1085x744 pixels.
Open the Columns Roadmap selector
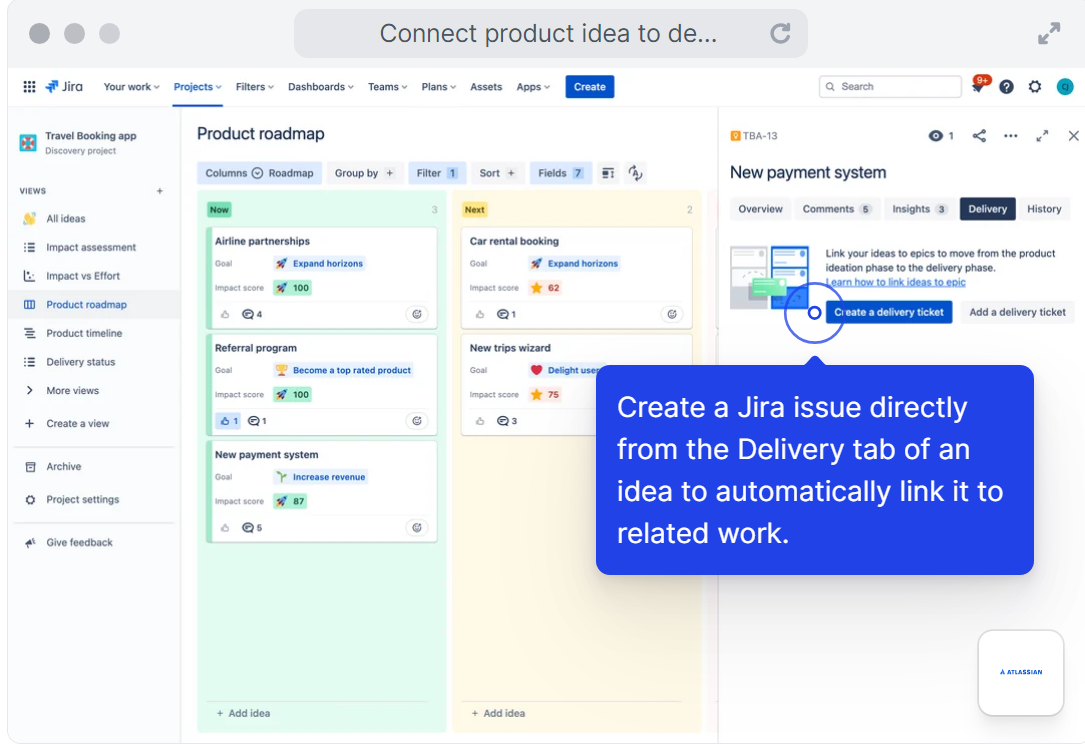[259, 173]
